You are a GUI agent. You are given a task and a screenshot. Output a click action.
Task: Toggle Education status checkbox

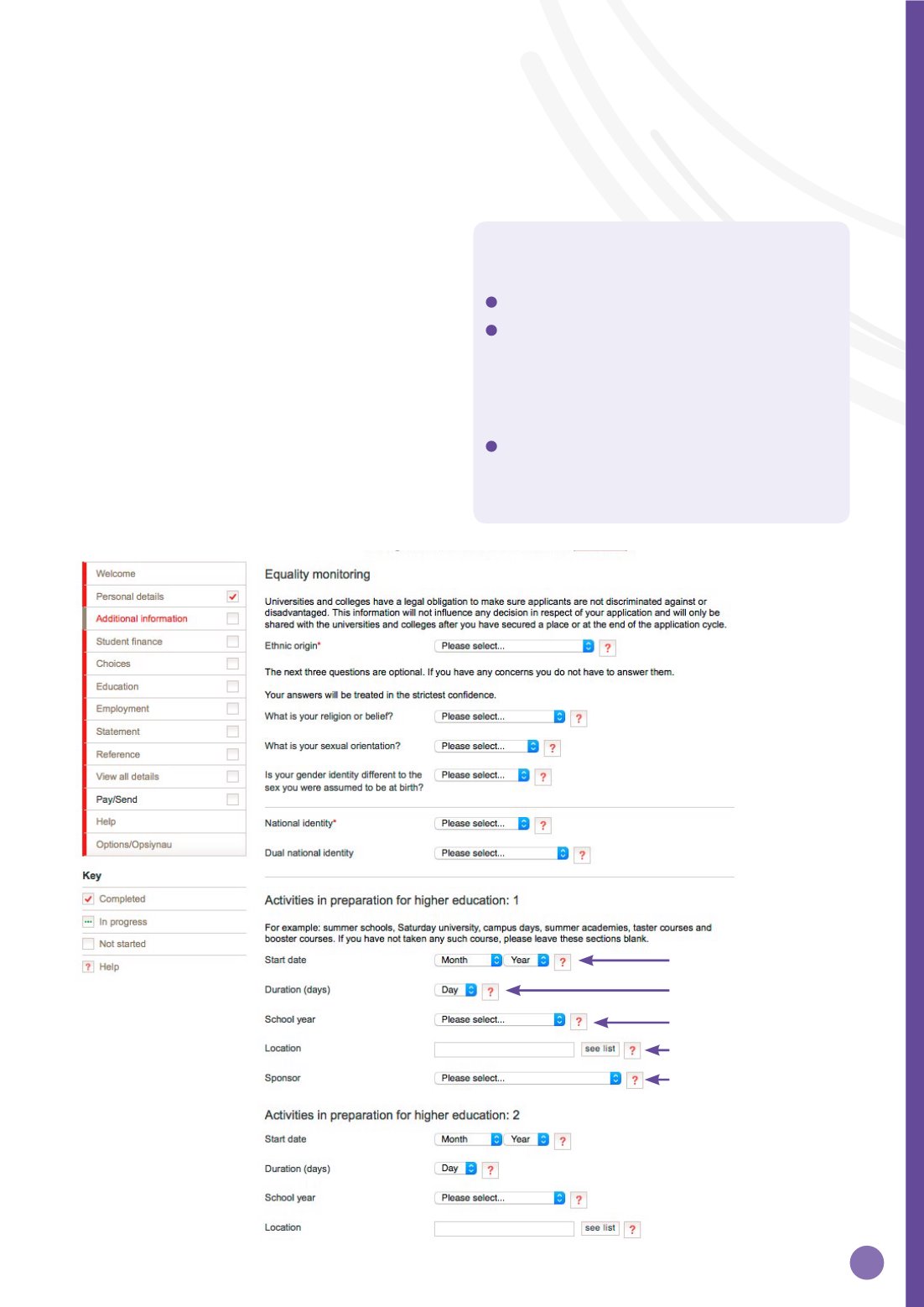[x=233, y=686]
